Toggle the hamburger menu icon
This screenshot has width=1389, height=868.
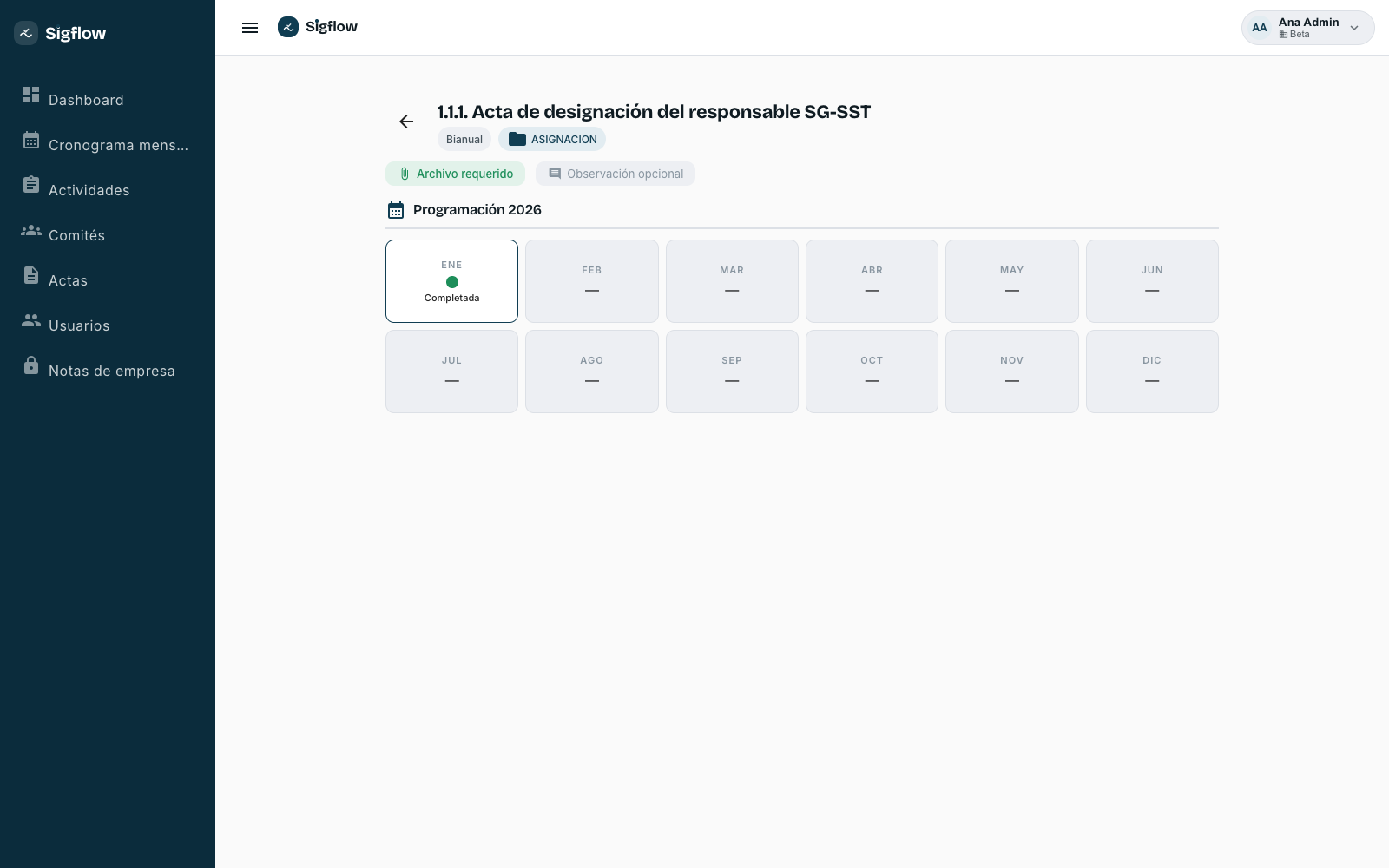point(250,28)
